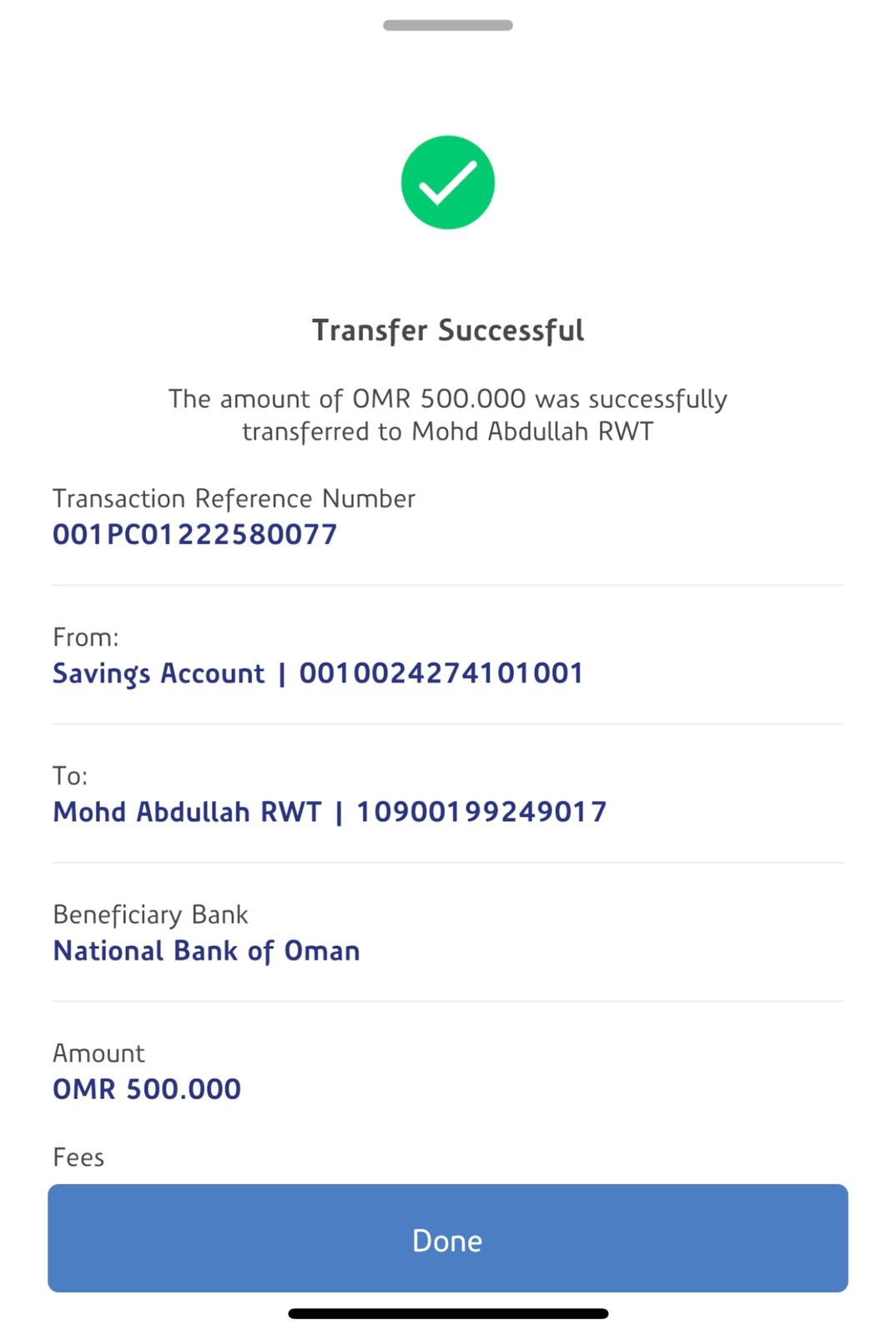Screen dimensions: 896x1335
Task: Click the To: label
Action: coord(70,776)
